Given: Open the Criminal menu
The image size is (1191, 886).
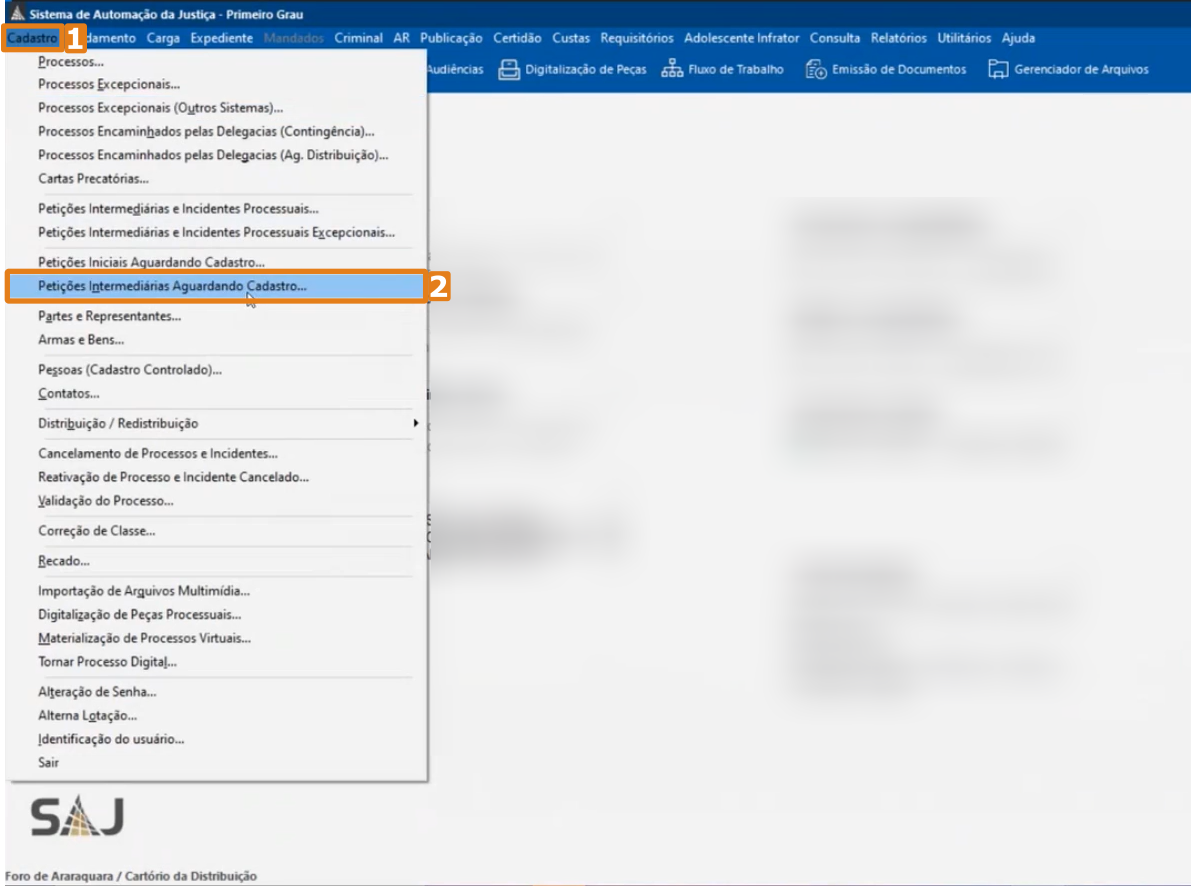Looking at the screenshot, I should [359, 38].
